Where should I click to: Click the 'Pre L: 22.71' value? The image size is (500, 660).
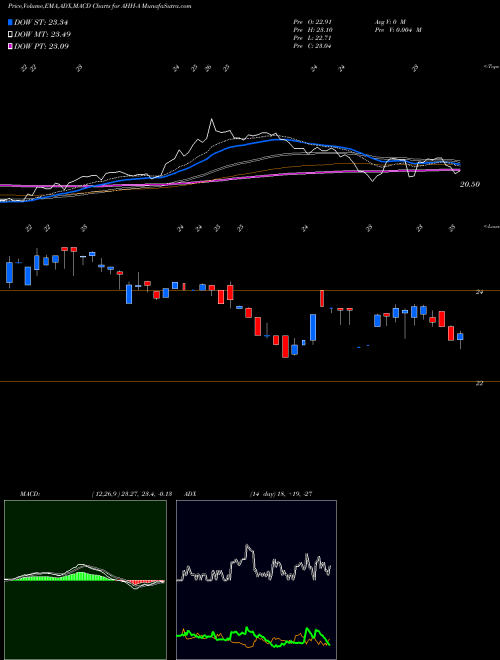click(312, 38)
